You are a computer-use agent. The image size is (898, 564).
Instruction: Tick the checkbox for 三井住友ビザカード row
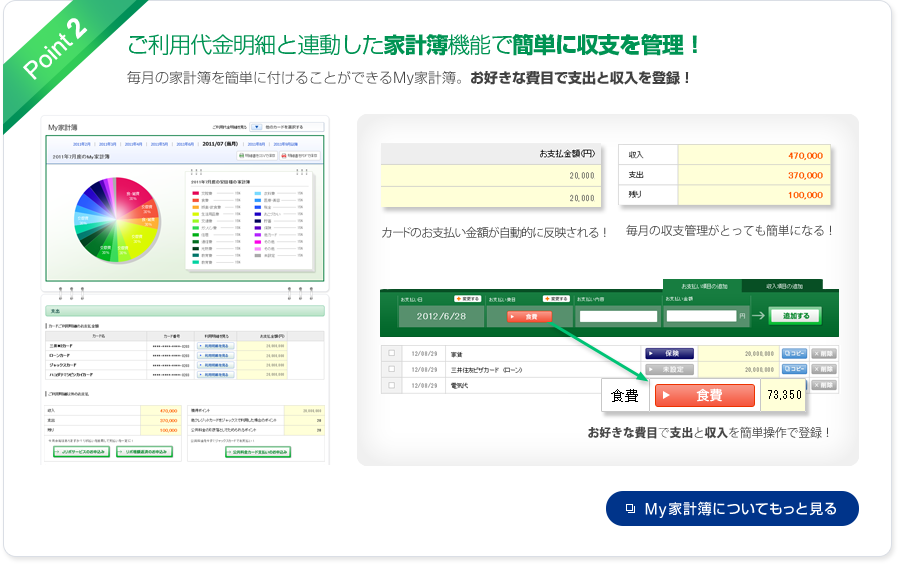[x=392, y=369]
